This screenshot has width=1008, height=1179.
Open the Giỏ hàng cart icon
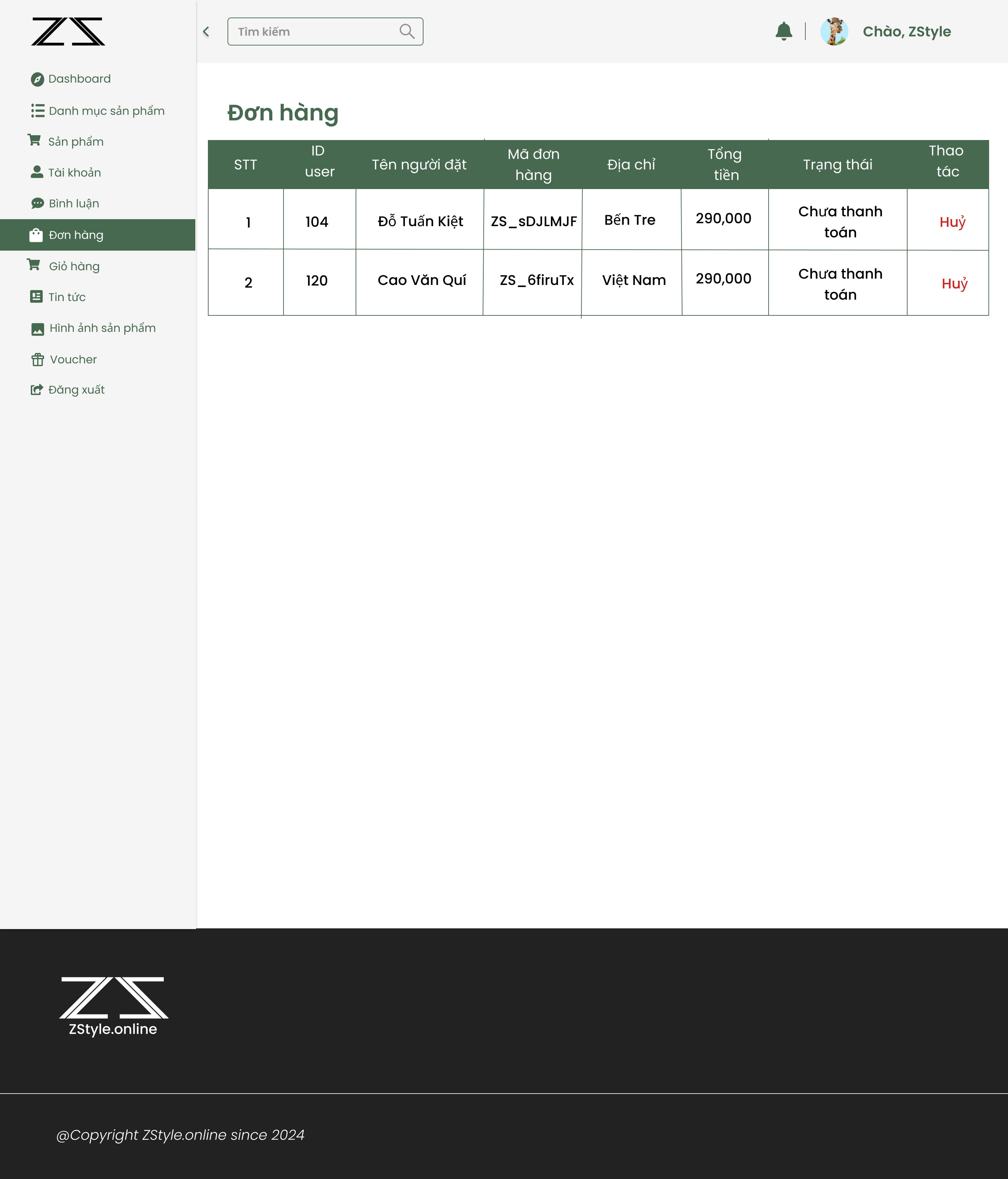(34, 265)
